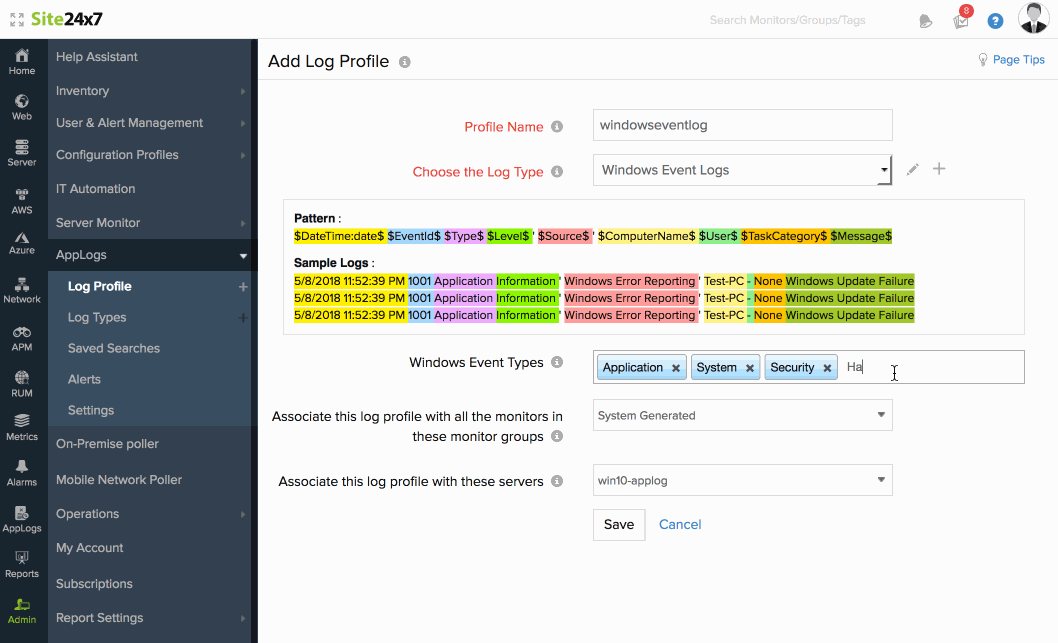Click the pencil edit log type icon
The width and height of the screenshot is (1058, 643).
[912, 170]
